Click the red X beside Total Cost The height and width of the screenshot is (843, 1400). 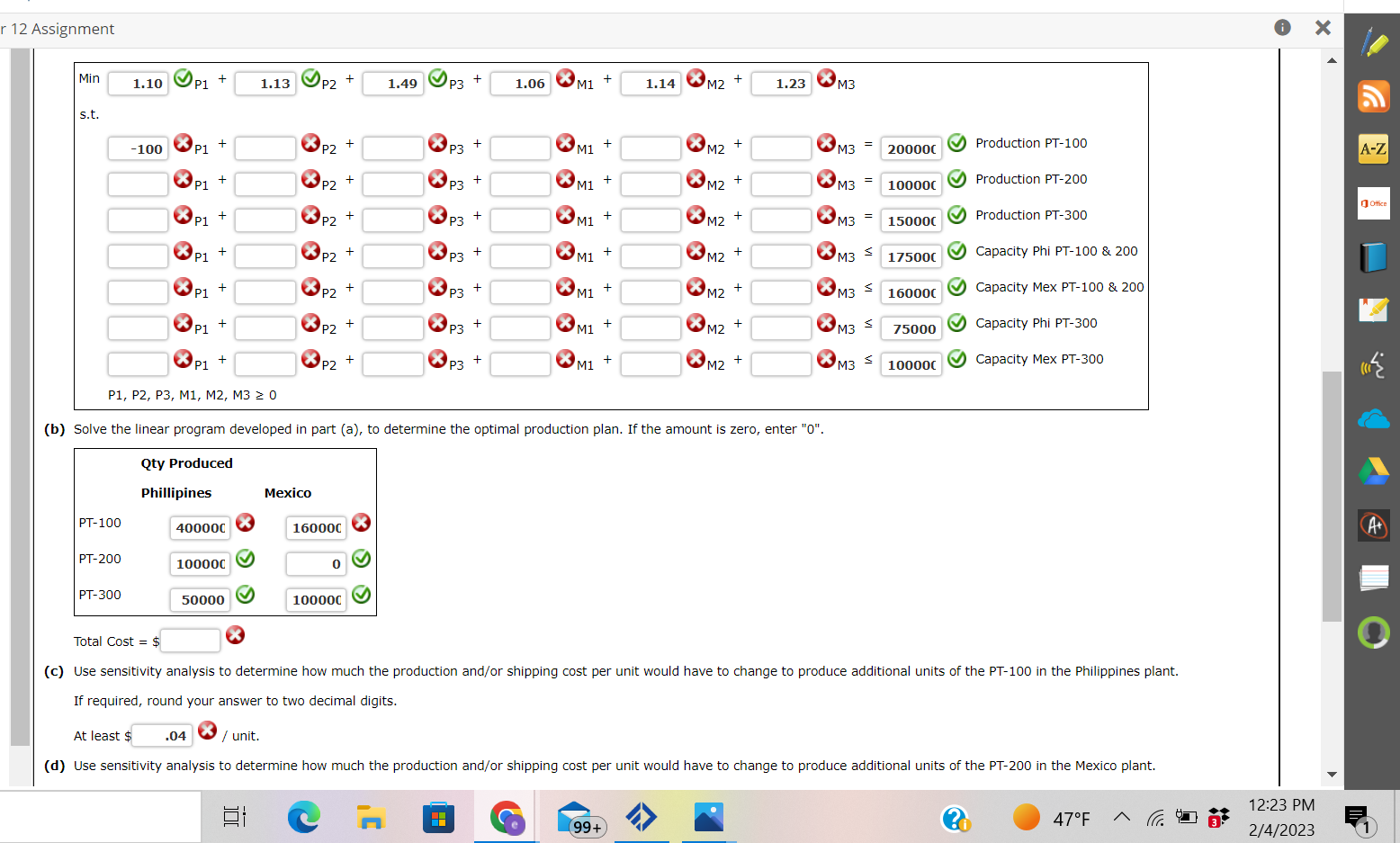(235, 634)
